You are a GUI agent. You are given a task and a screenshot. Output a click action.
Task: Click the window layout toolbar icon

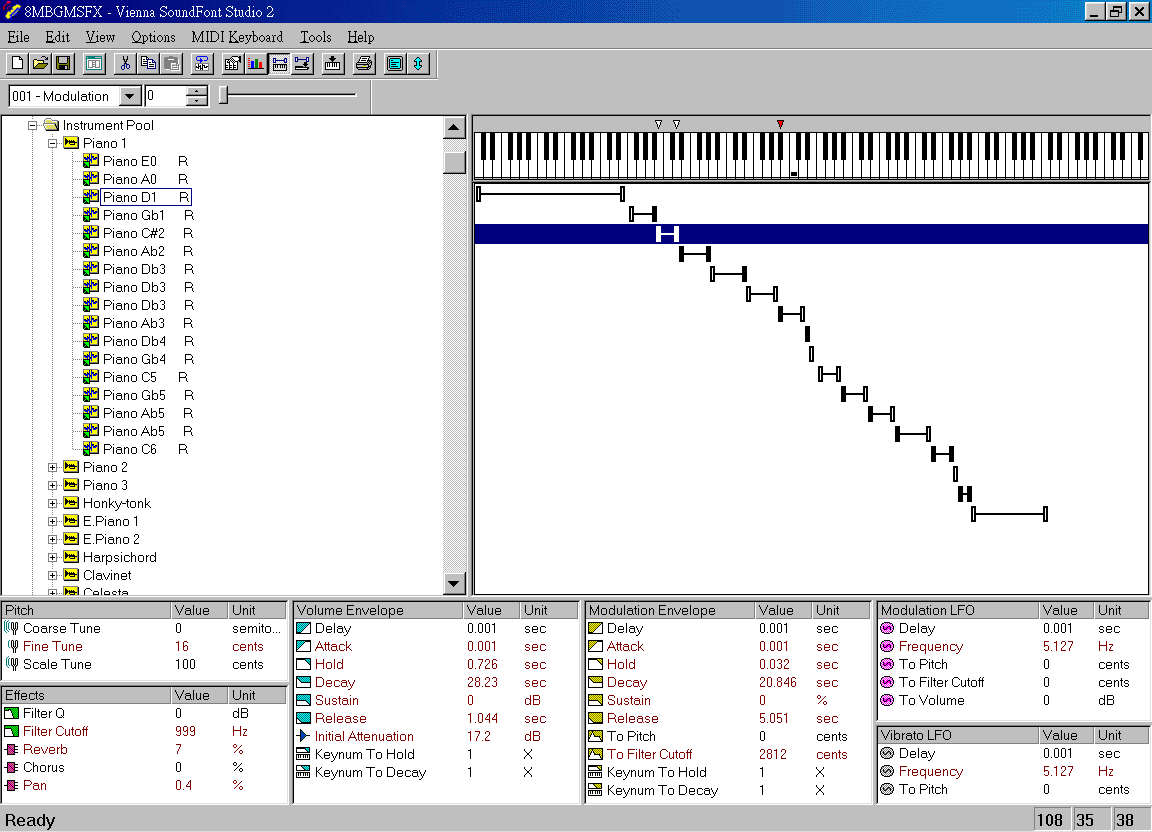(x=94, y=64)
